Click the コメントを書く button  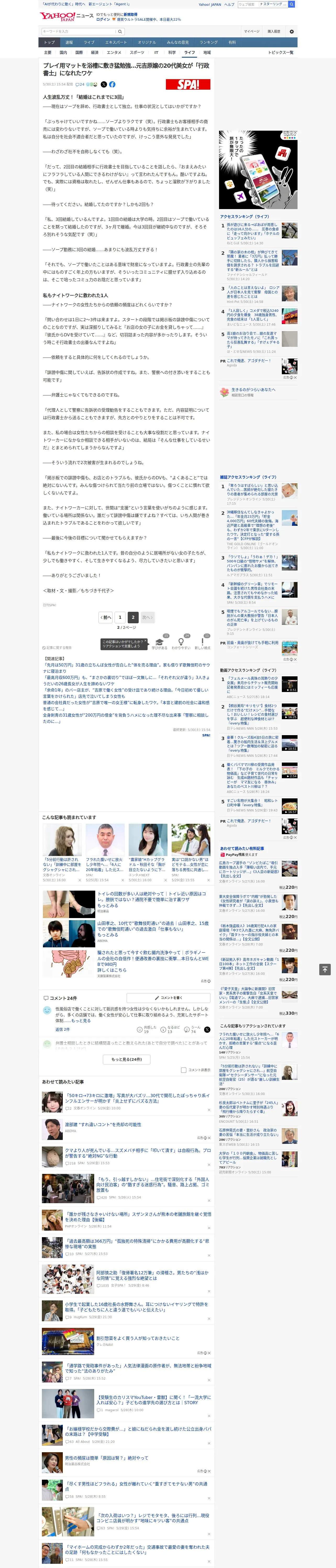click(168, 998)
